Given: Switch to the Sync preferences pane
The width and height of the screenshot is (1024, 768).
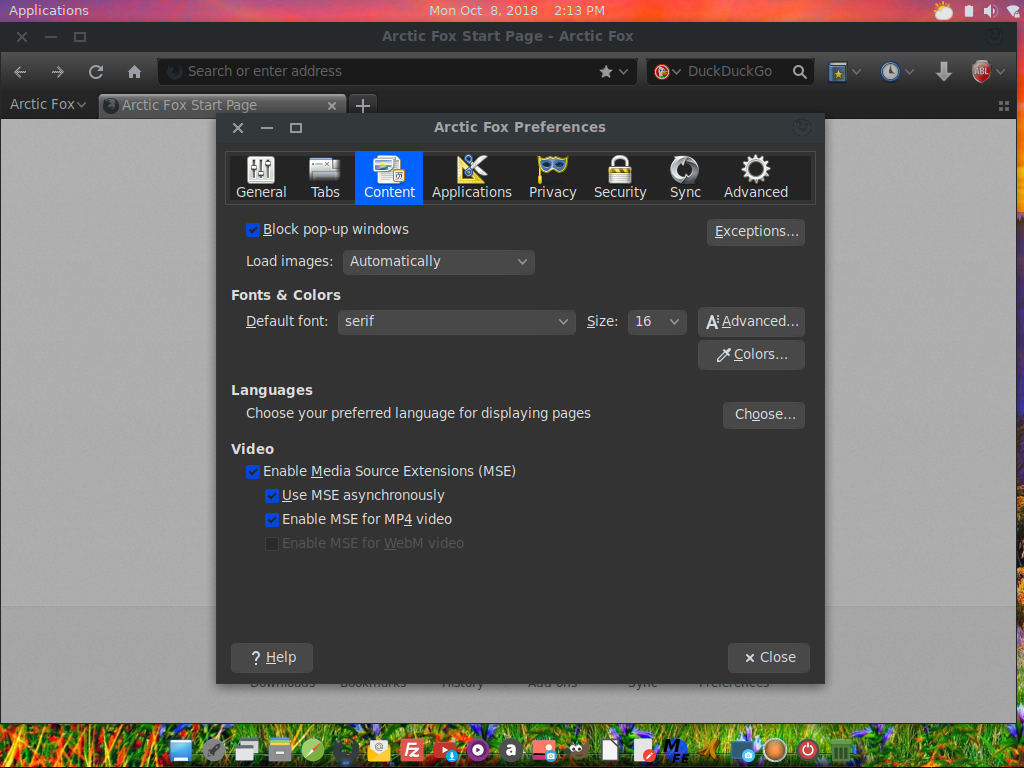Looking at the screenshot, I should tap(685, 178).
